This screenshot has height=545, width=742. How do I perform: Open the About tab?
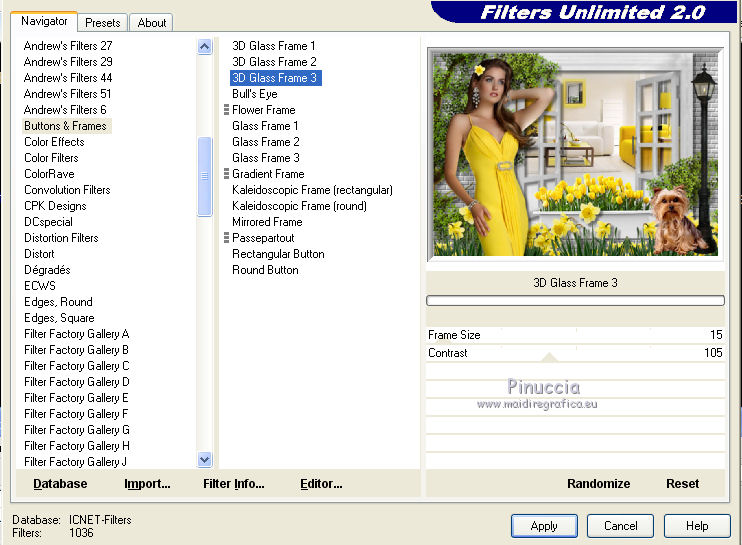151,23
